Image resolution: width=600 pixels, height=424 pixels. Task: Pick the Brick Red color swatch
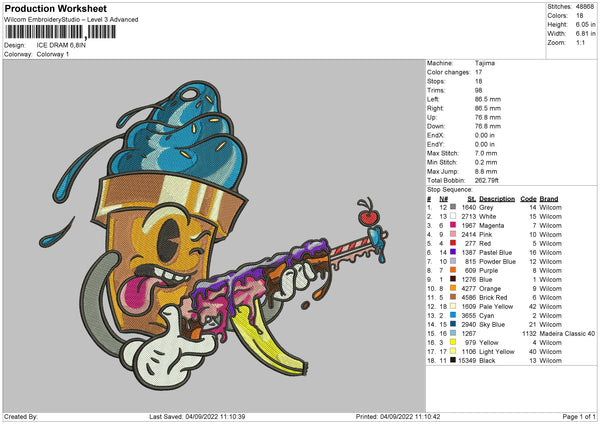click(453, 297)
